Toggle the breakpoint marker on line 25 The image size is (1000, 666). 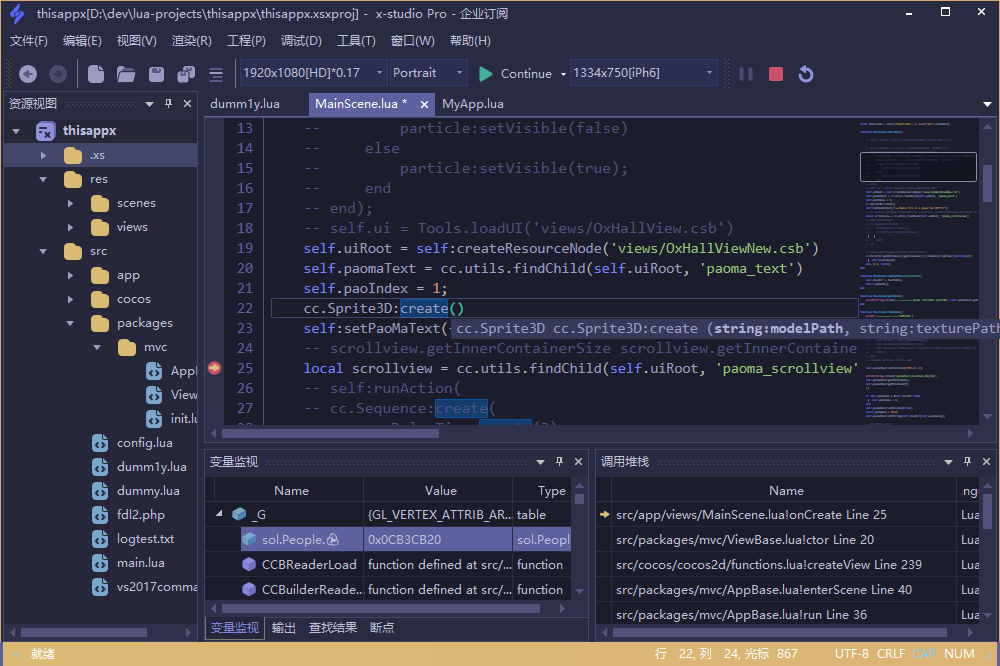[214, 368]
